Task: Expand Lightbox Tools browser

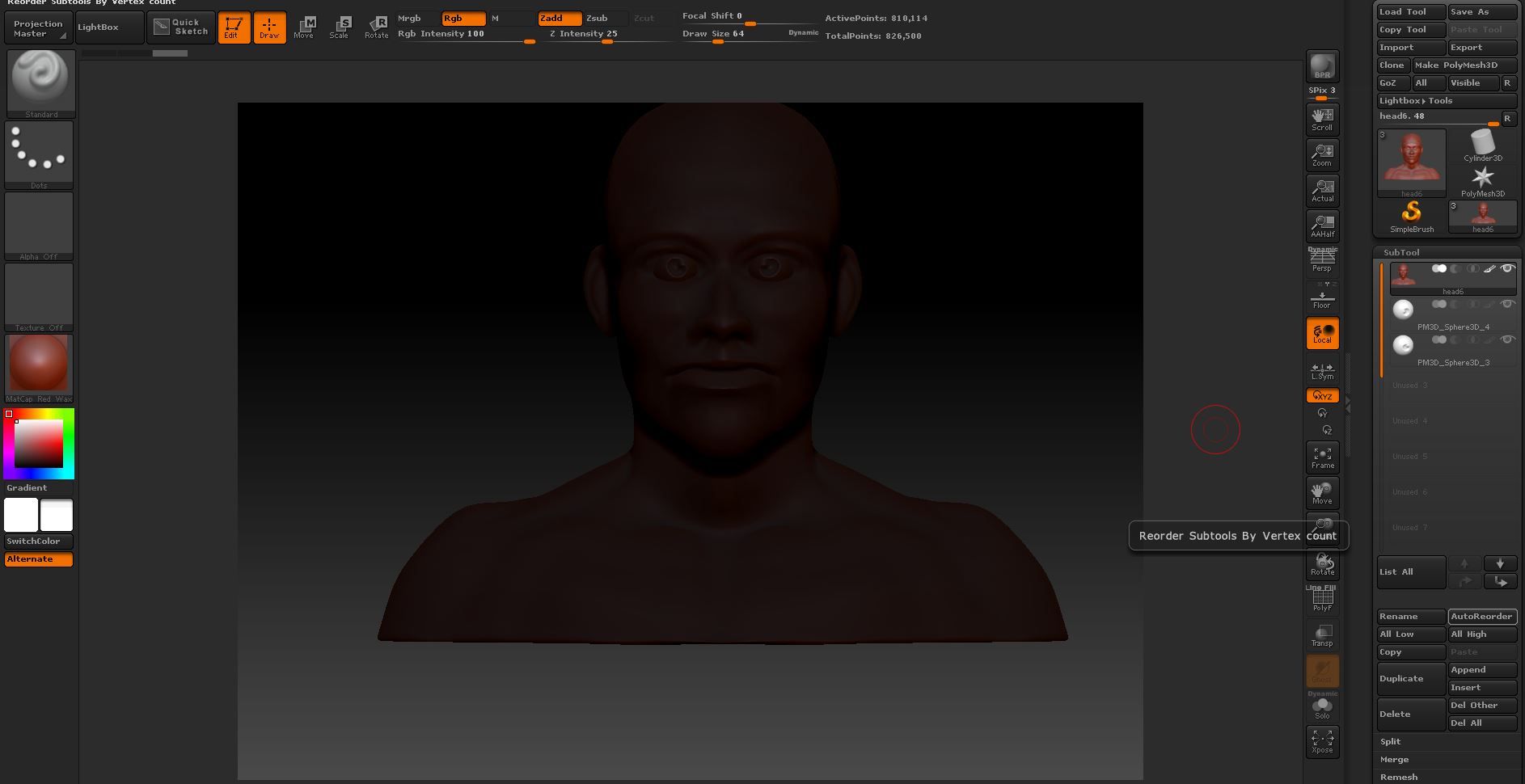Action: pyautogui.click(x=1447, y=101)
